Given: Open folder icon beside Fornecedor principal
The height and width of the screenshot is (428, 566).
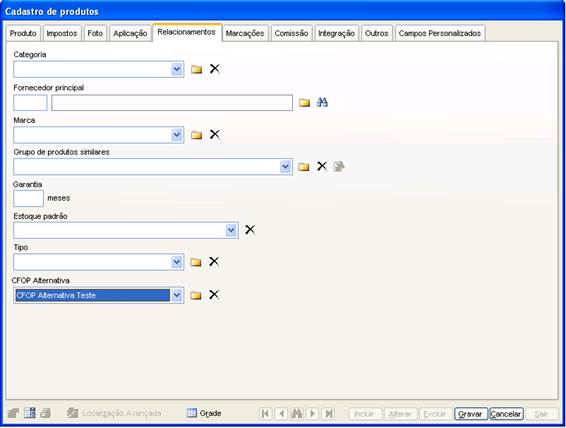Looking at the screenshot, I should coord(304,103).
